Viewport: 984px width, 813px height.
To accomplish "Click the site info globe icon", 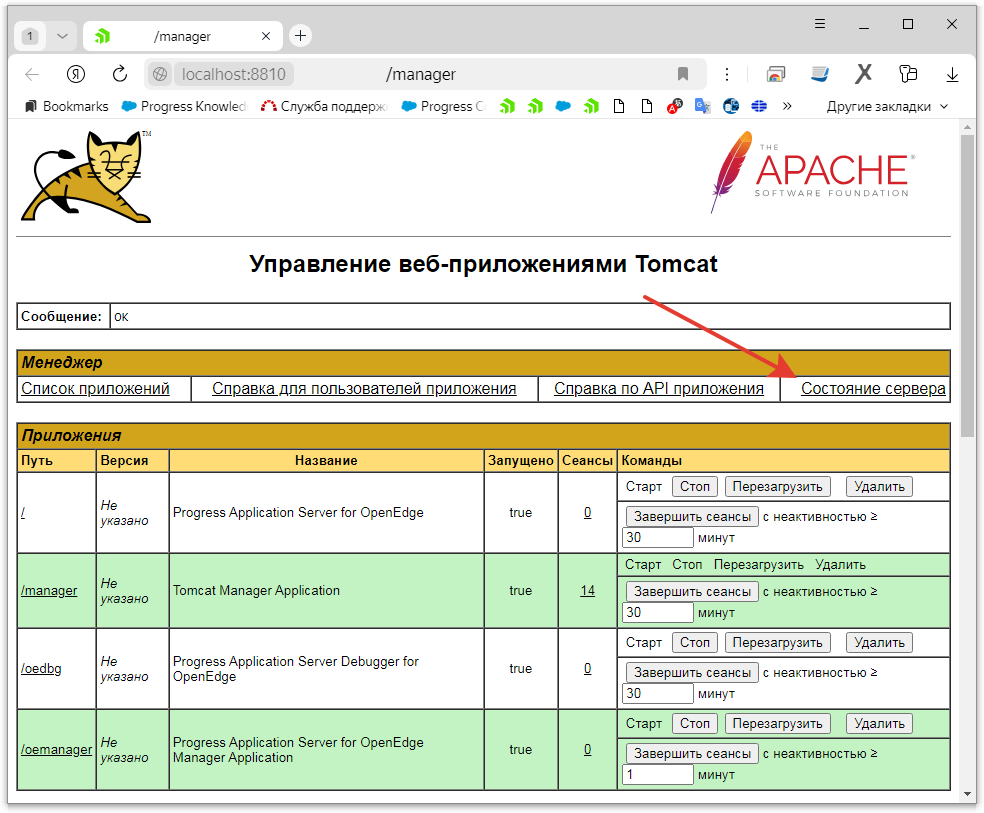I will 160,75.
